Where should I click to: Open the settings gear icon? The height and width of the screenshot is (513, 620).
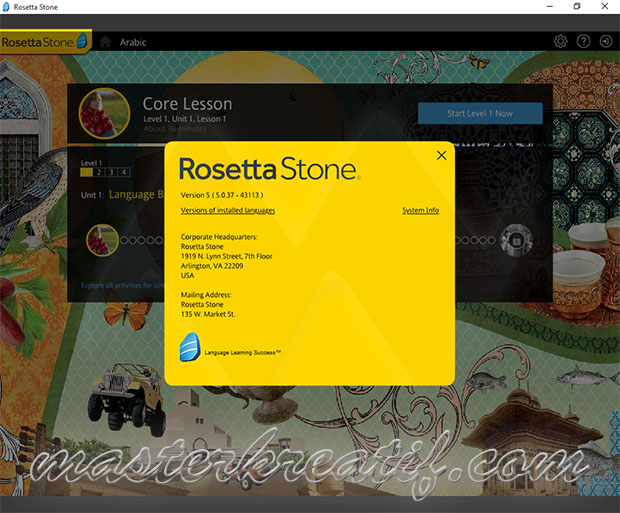[560, 41]
